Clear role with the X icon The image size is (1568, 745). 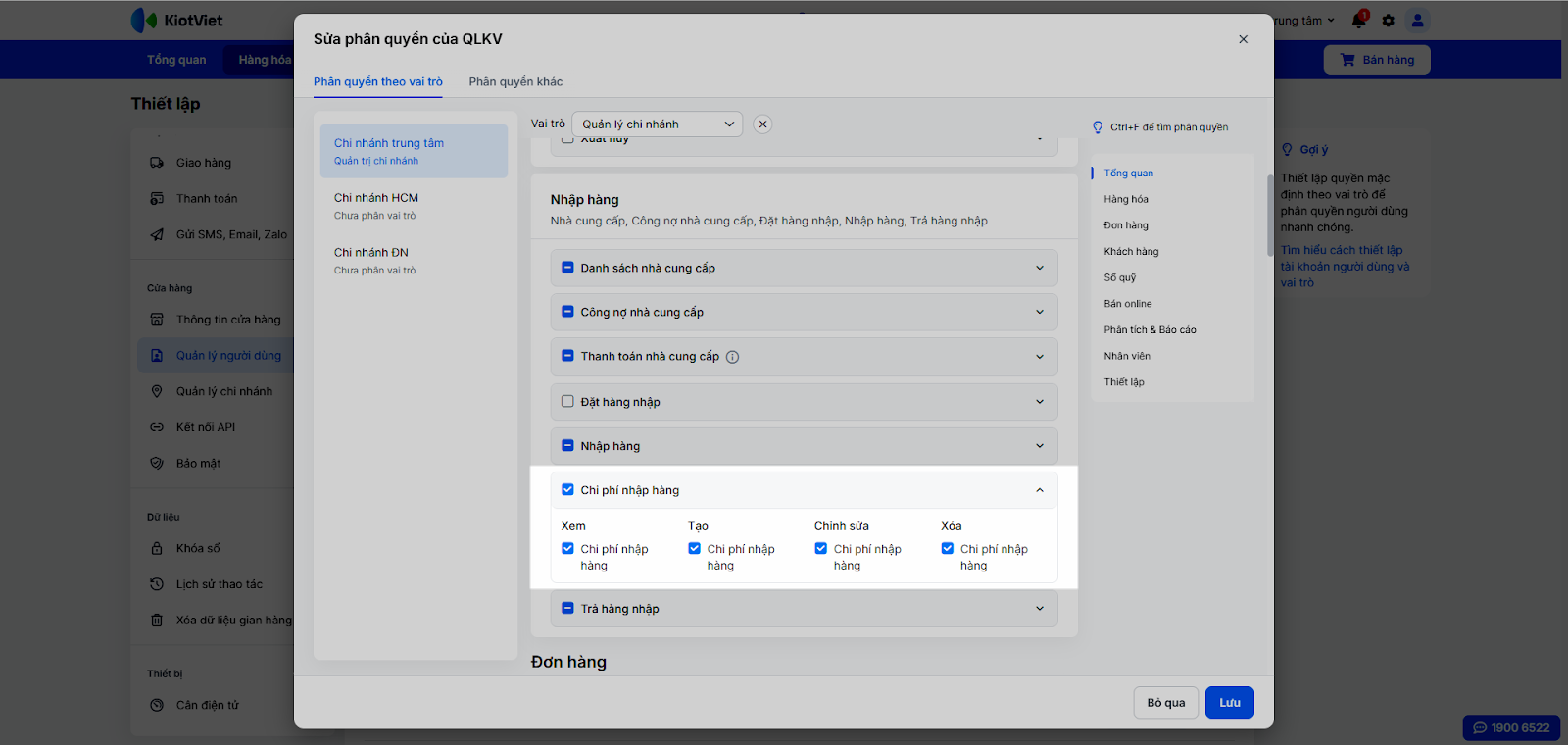pyautogui.click(x=762, y=124)
